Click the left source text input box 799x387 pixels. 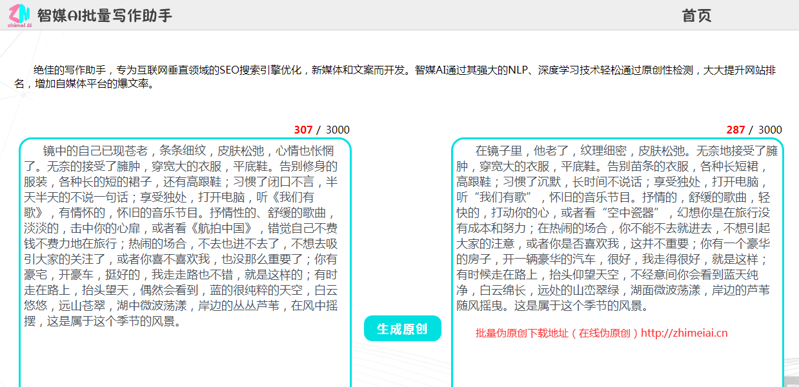(185, 263)
